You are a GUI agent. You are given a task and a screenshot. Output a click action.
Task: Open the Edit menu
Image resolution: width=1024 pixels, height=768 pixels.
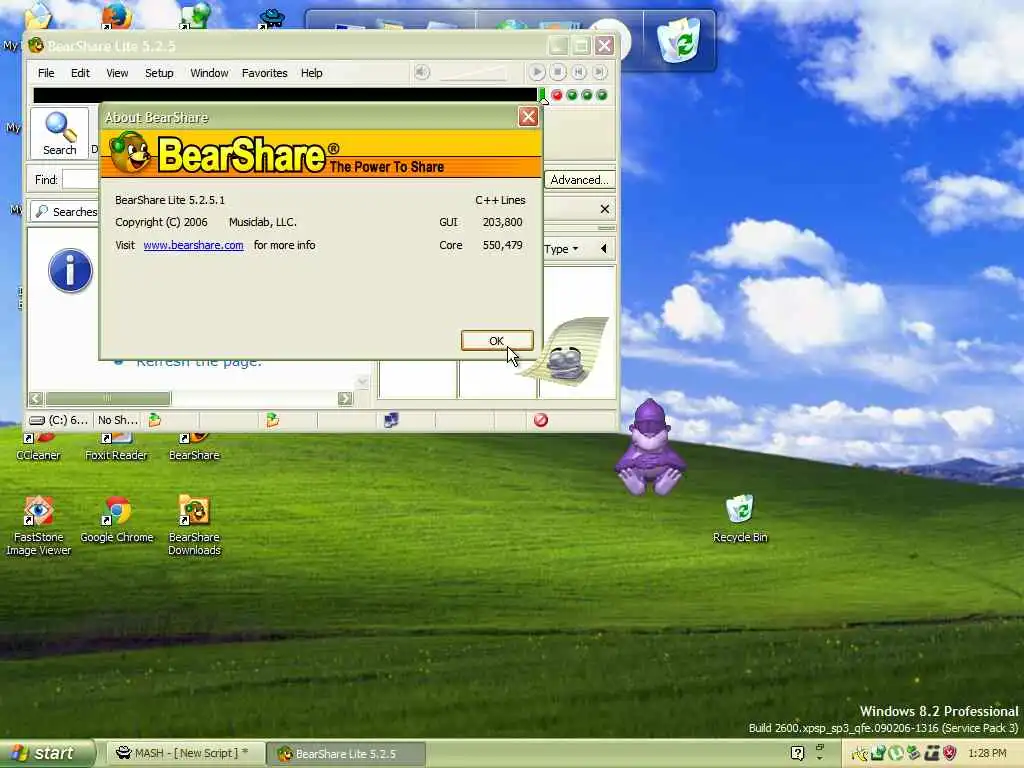click(80, 73)
